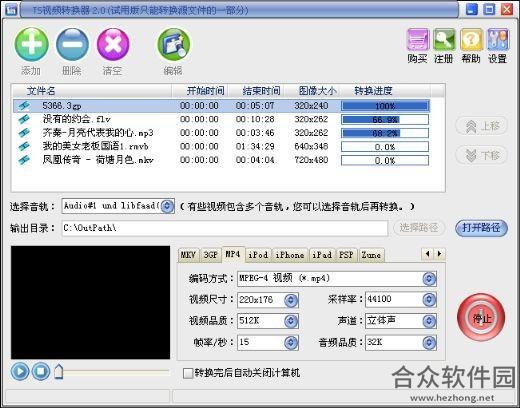Stop the preview playback
520x408 pixels.
tap(41, 371)
